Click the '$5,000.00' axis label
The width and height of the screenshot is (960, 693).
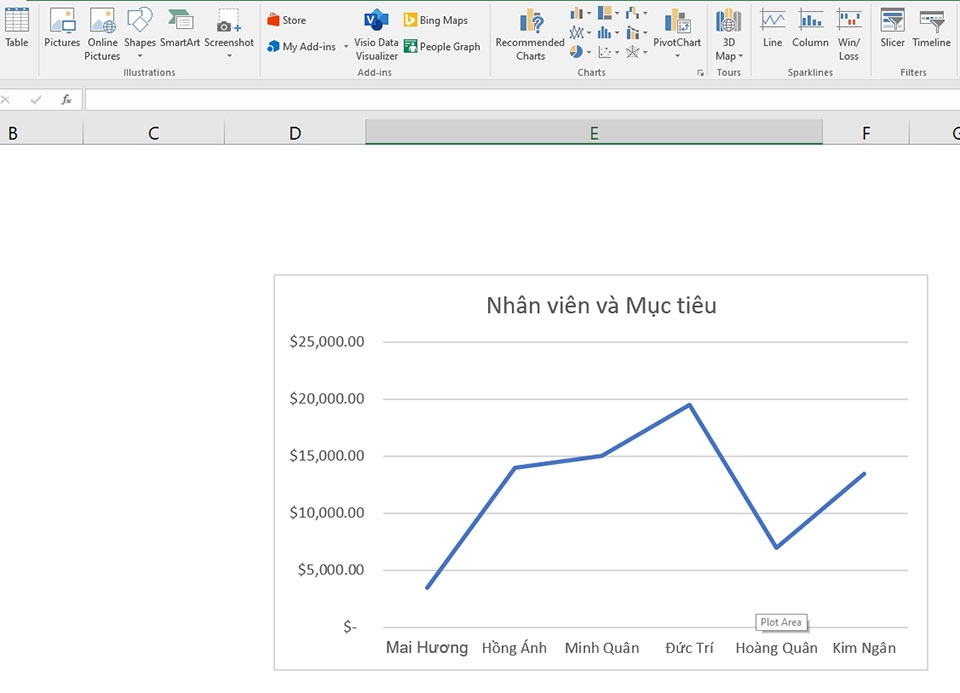click(x=331, y=570)
